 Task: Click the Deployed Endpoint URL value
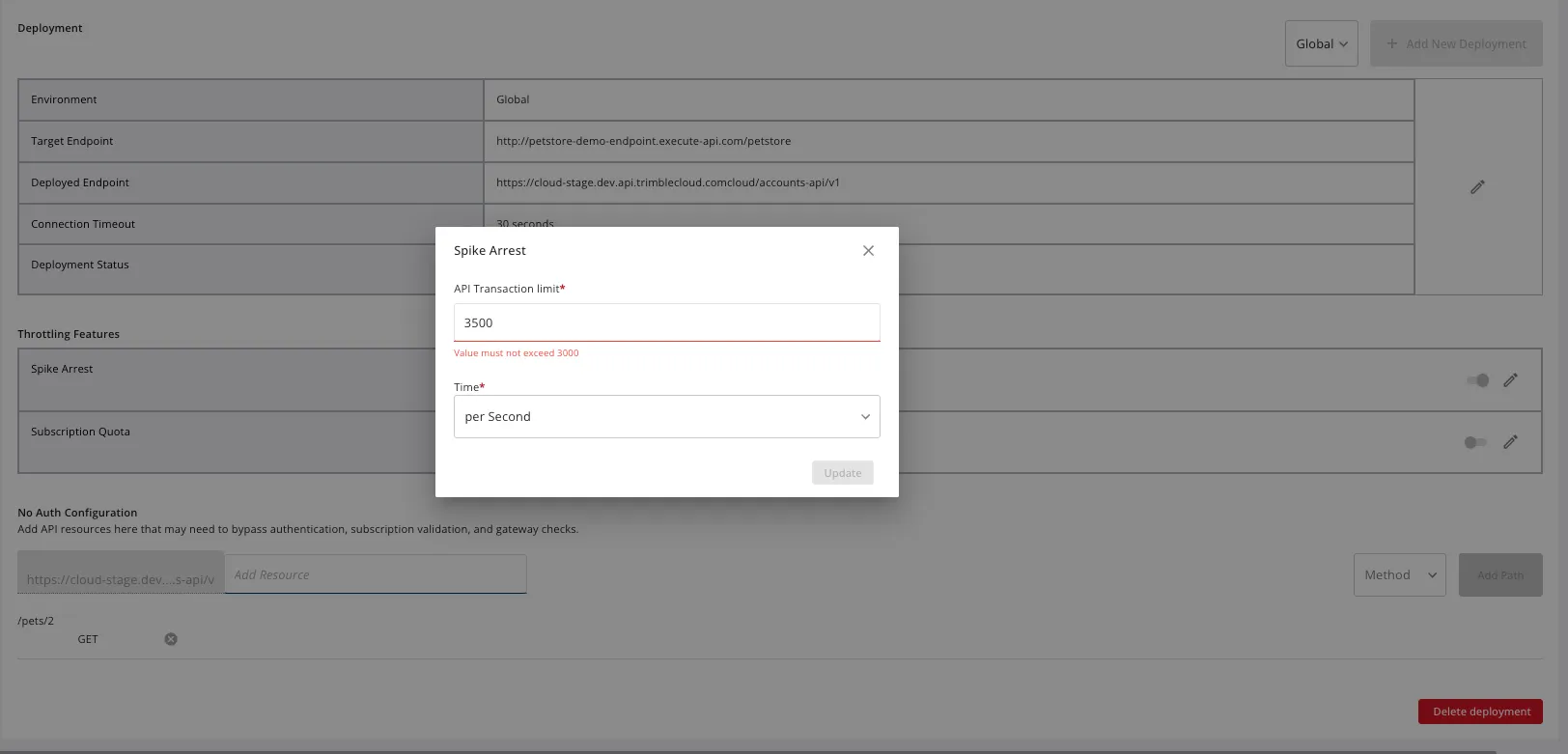point(668,182)
